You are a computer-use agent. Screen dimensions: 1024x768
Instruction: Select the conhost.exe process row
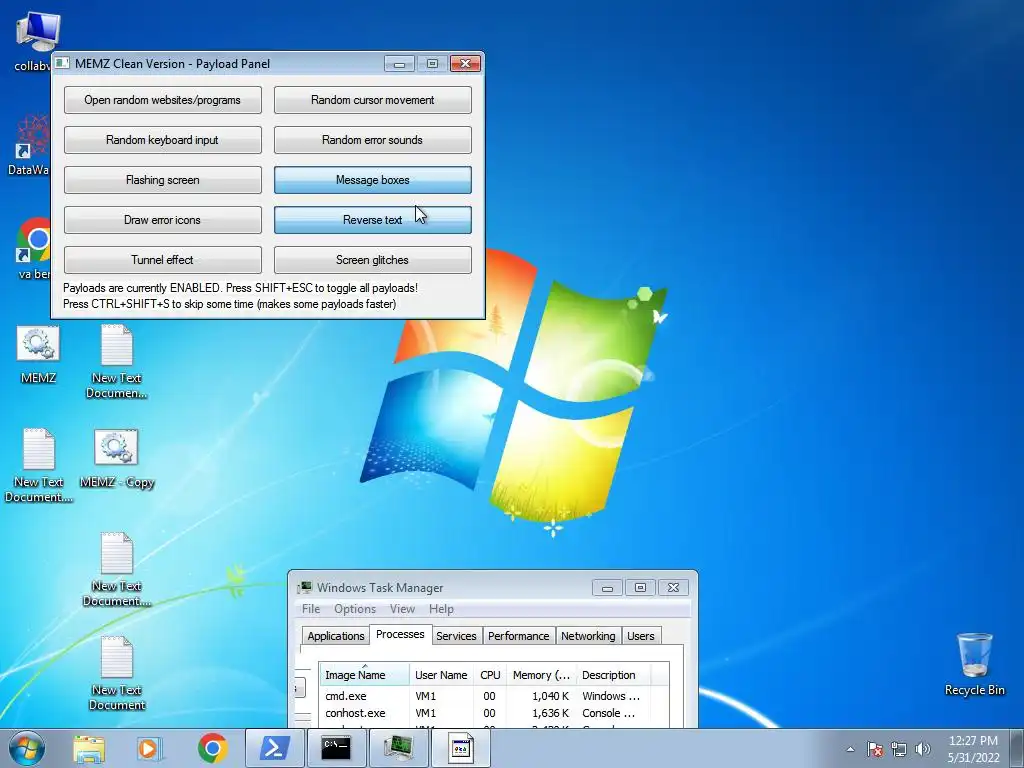[x=494, y=713]
